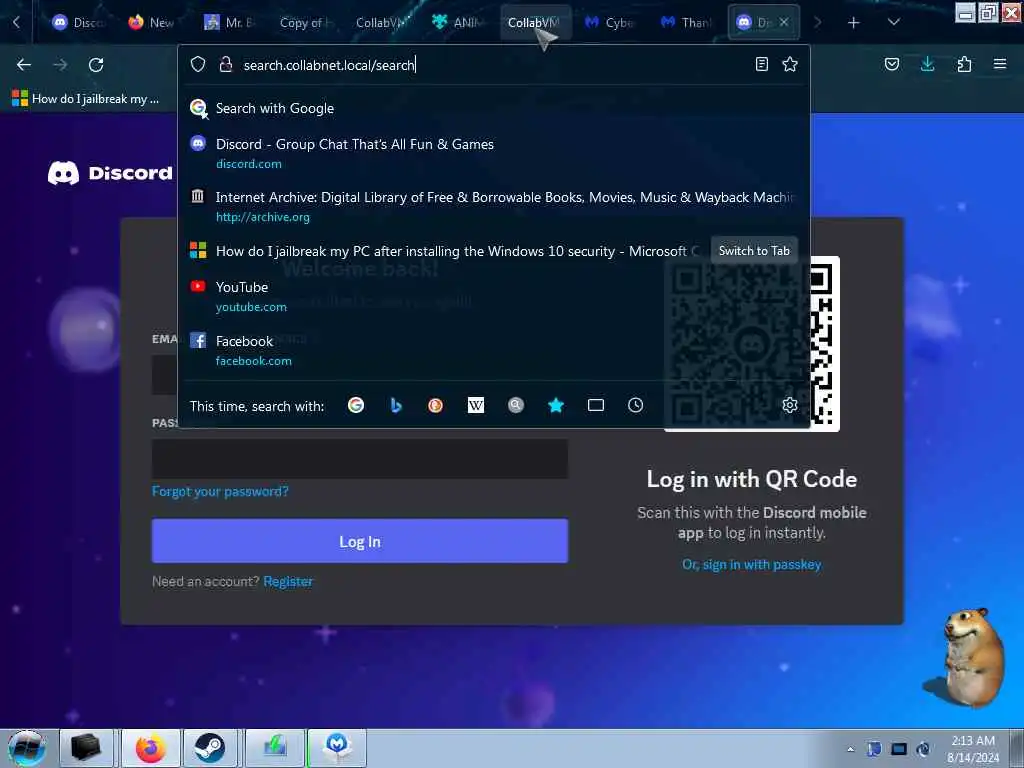
Task: Click the Discord logo on the page
Action: [110, 173]
